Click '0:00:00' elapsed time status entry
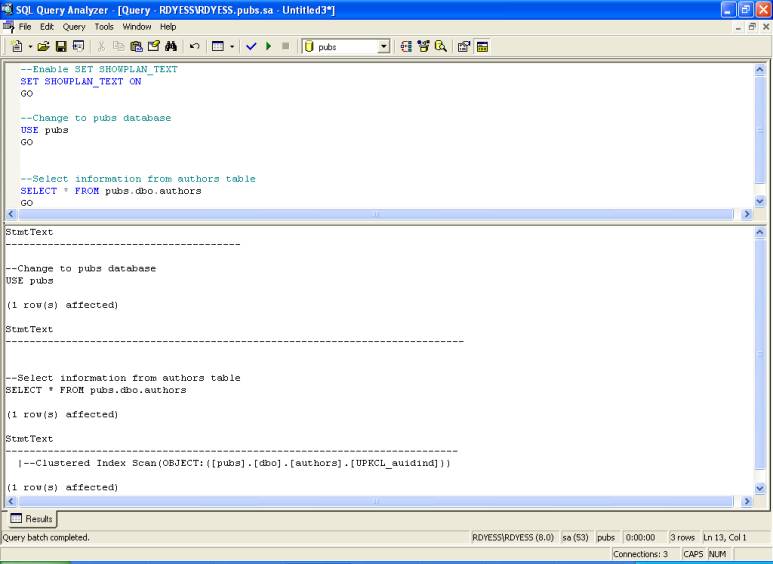The image size is (773, 564). pos(640,537)
